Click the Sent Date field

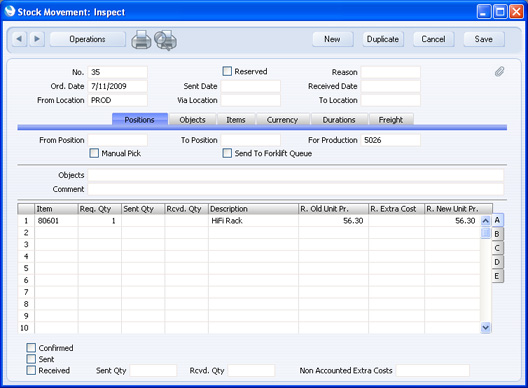[x=251, y=86]
